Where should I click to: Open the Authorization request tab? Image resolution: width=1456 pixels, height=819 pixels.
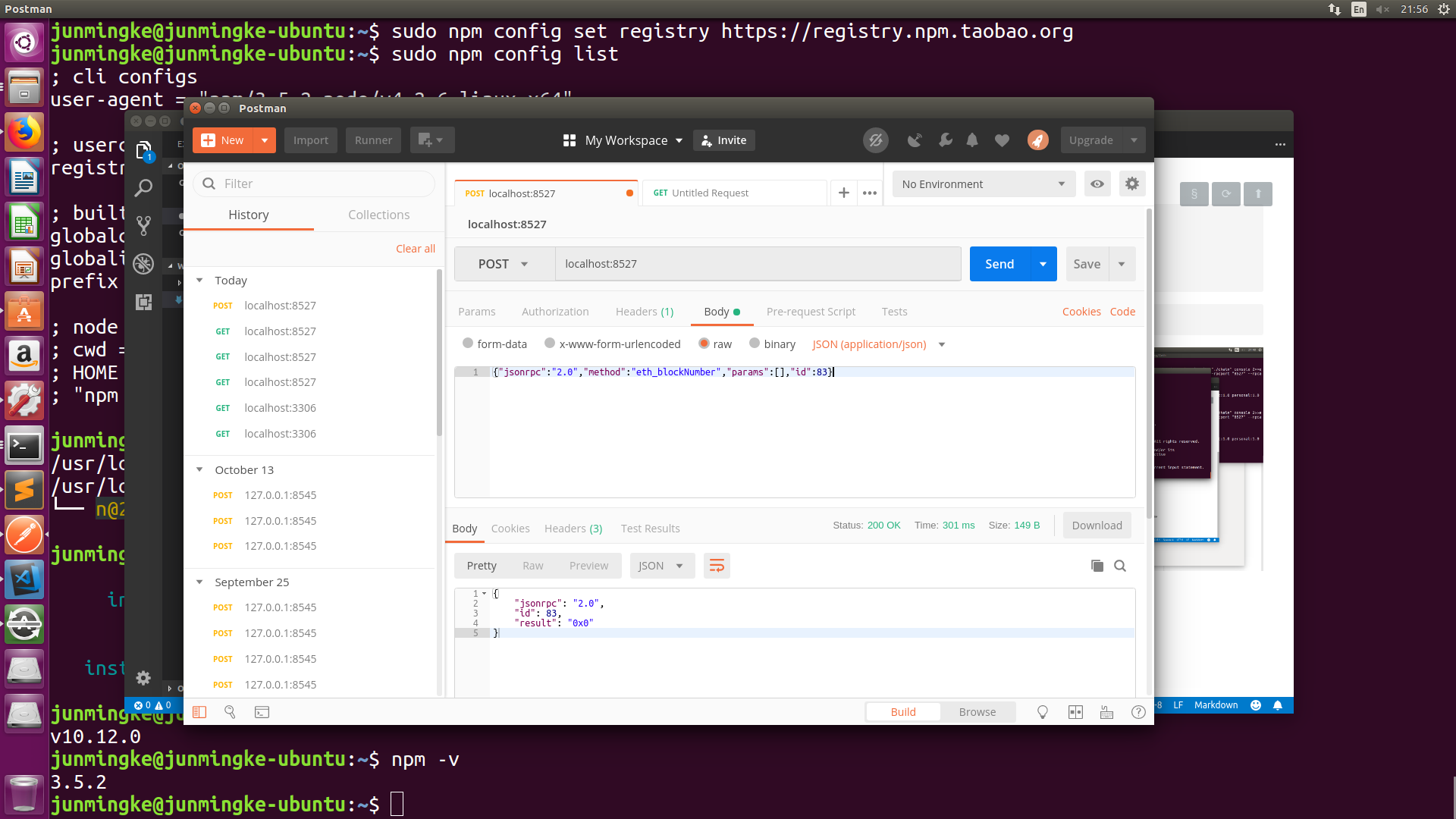coord(555,312)
